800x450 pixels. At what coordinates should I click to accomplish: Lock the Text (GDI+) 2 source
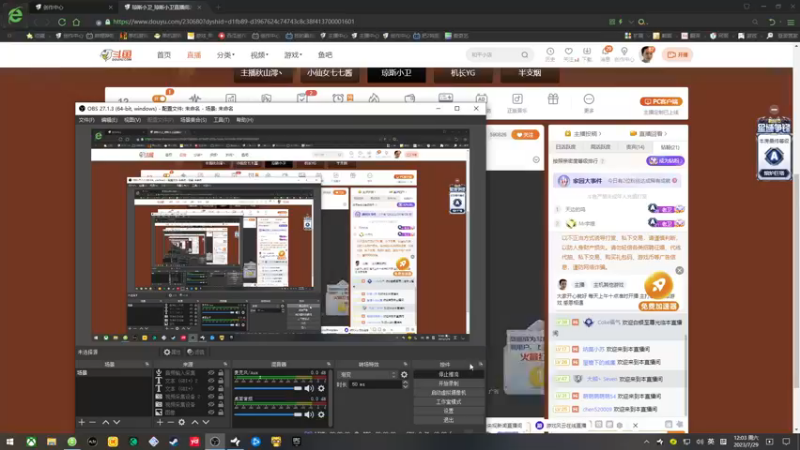[x=221, y=381]
